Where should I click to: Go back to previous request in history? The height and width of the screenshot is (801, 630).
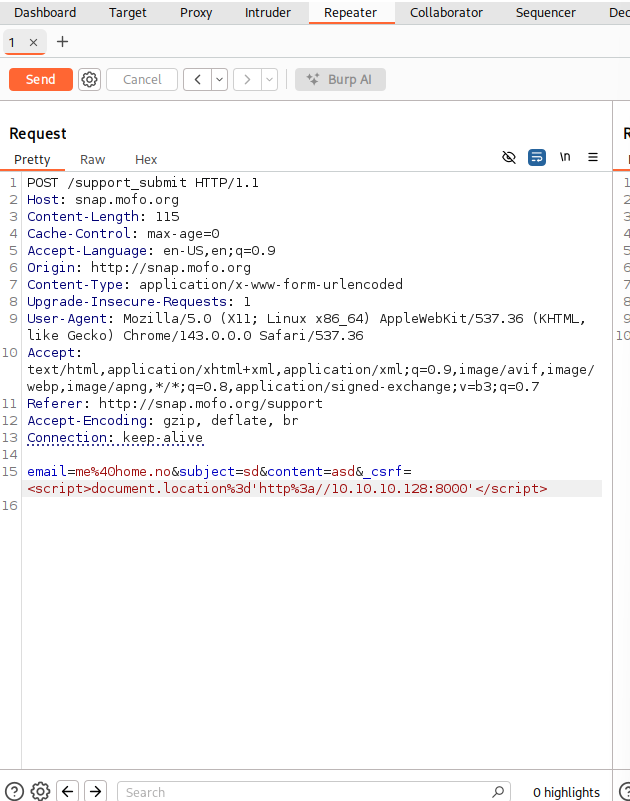198,80
